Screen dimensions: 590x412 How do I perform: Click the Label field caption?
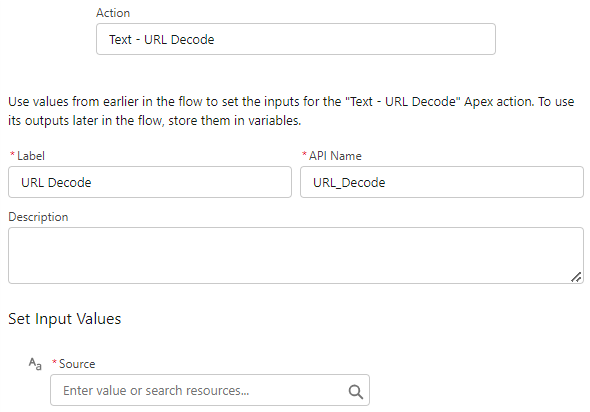pos(31,156)
